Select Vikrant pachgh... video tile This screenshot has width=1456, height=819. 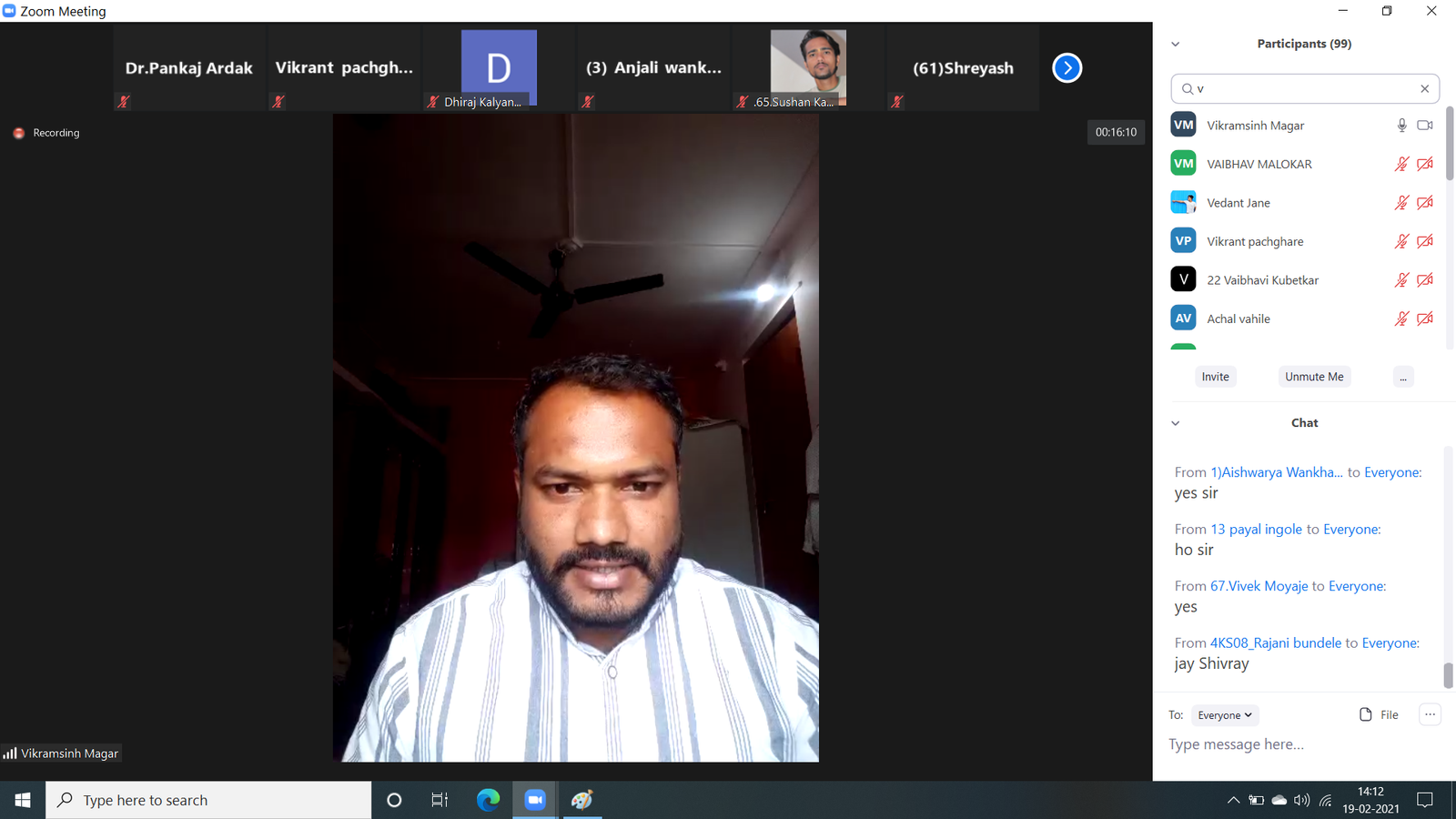click(344, 68)
